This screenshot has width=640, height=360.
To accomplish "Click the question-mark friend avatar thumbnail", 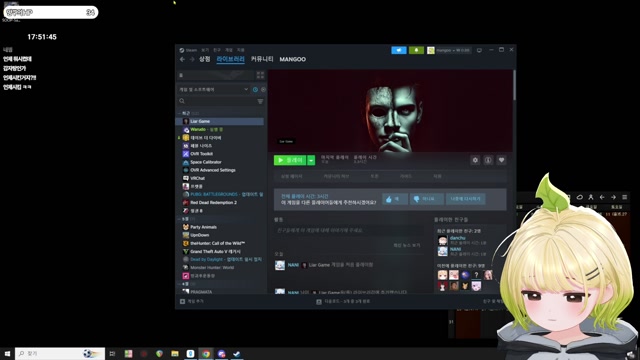I will click(476, 275).
